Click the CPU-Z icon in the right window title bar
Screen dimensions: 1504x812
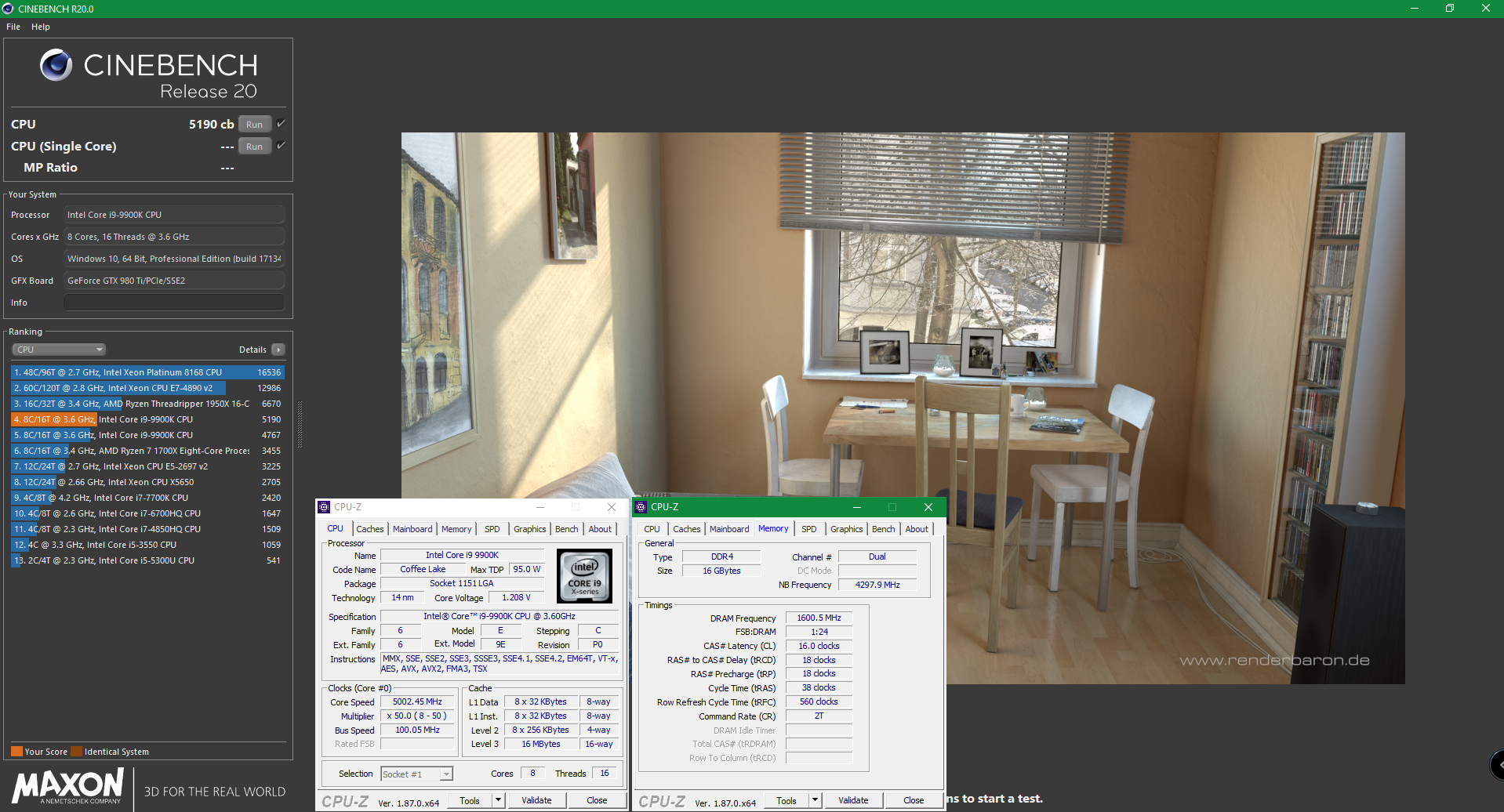tap(641, 507)
